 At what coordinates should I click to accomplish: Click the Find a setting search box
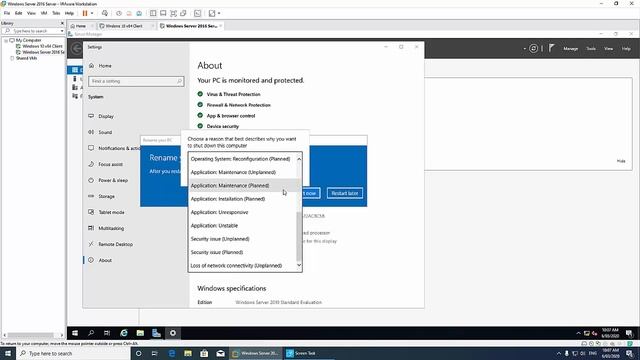[x=136, y=81]
